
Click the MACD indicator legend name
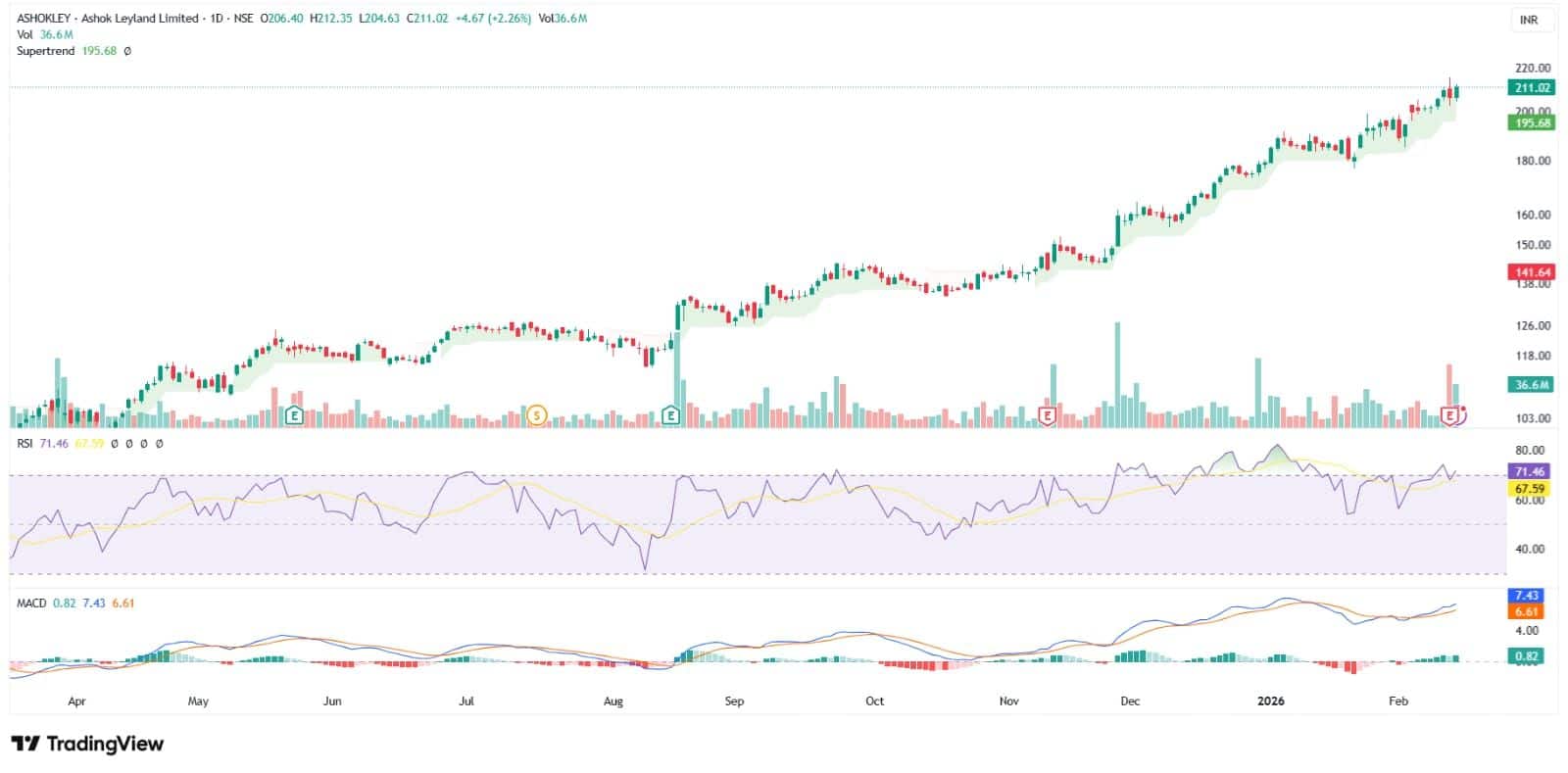tap(31, 604)
